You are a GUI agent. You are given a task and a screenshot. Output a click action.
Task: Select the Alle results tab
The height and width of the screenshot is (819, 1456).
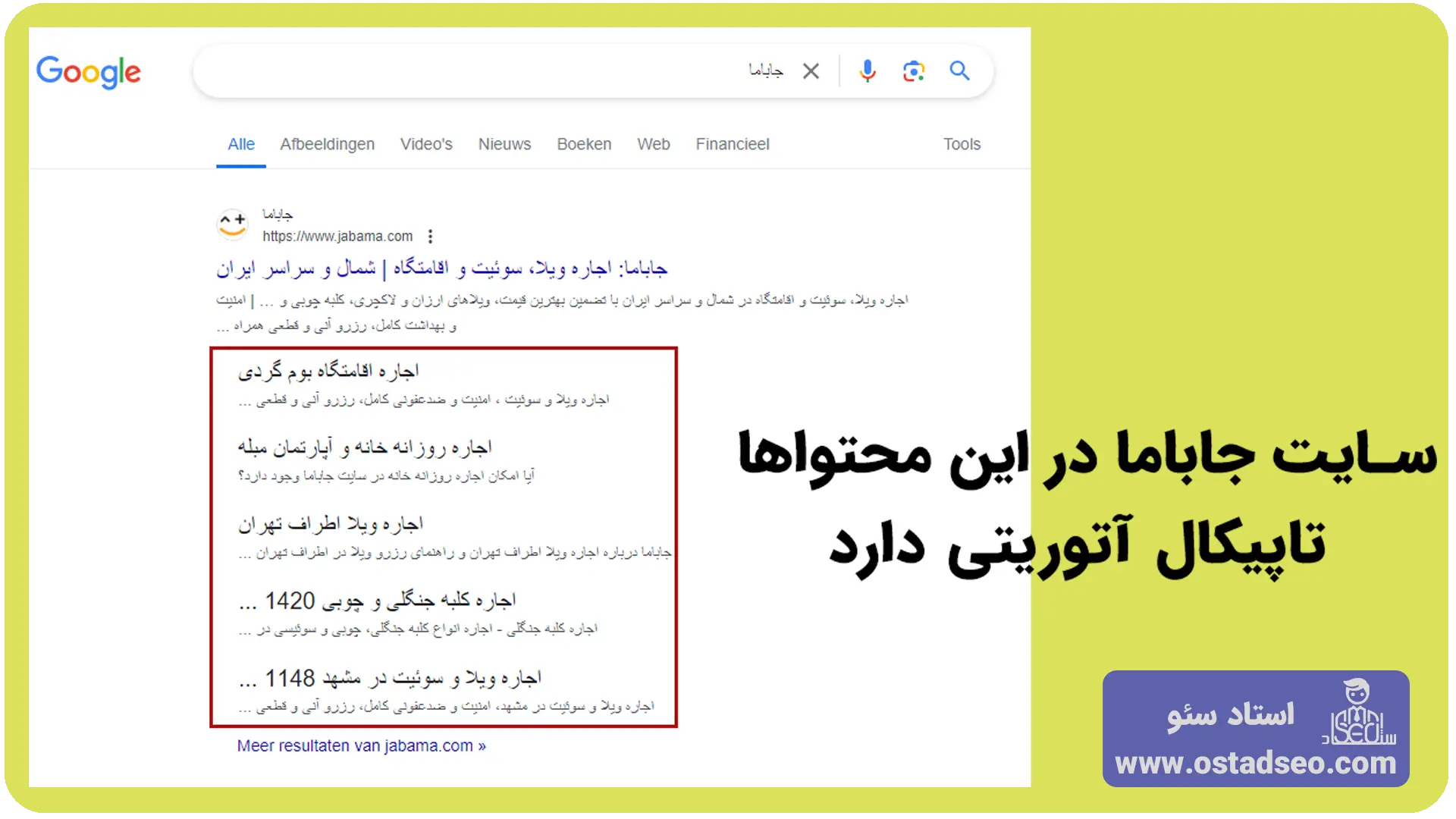coord(241,144)
